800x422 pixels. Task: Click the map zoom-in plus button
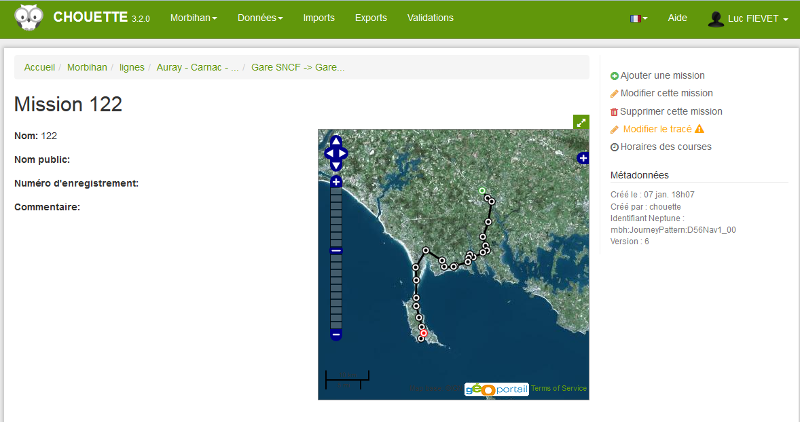click(x=336, y=181)
